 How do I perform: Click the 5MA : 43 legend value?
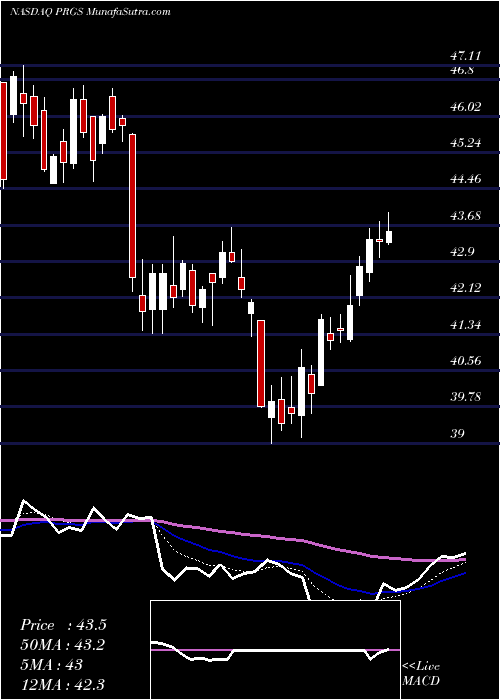[x=51, y=665]
